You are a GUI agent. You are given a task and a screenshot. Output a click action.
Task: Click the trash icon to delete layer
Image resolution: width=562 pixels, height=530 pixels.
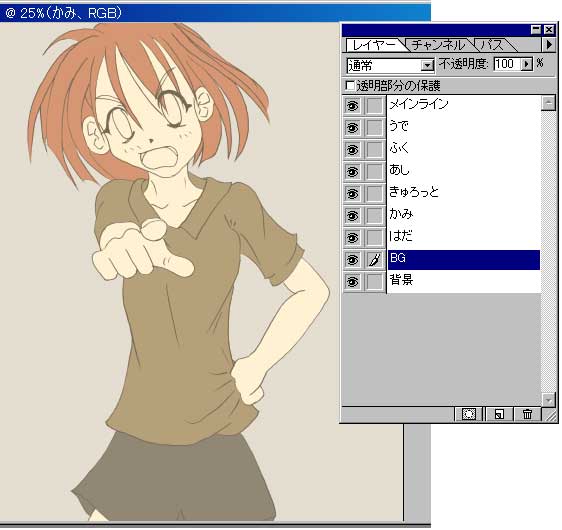click(527, 414)
